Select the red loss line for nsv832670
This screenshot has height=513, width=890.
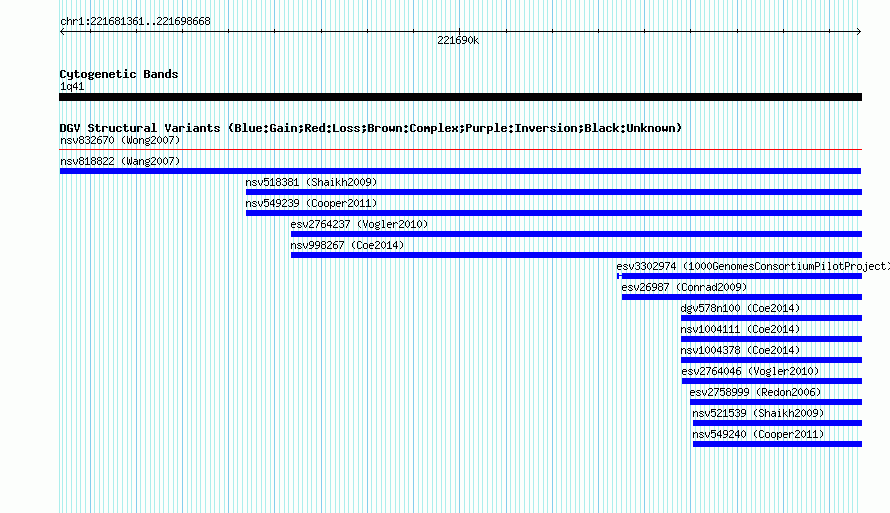click(460, 150)
